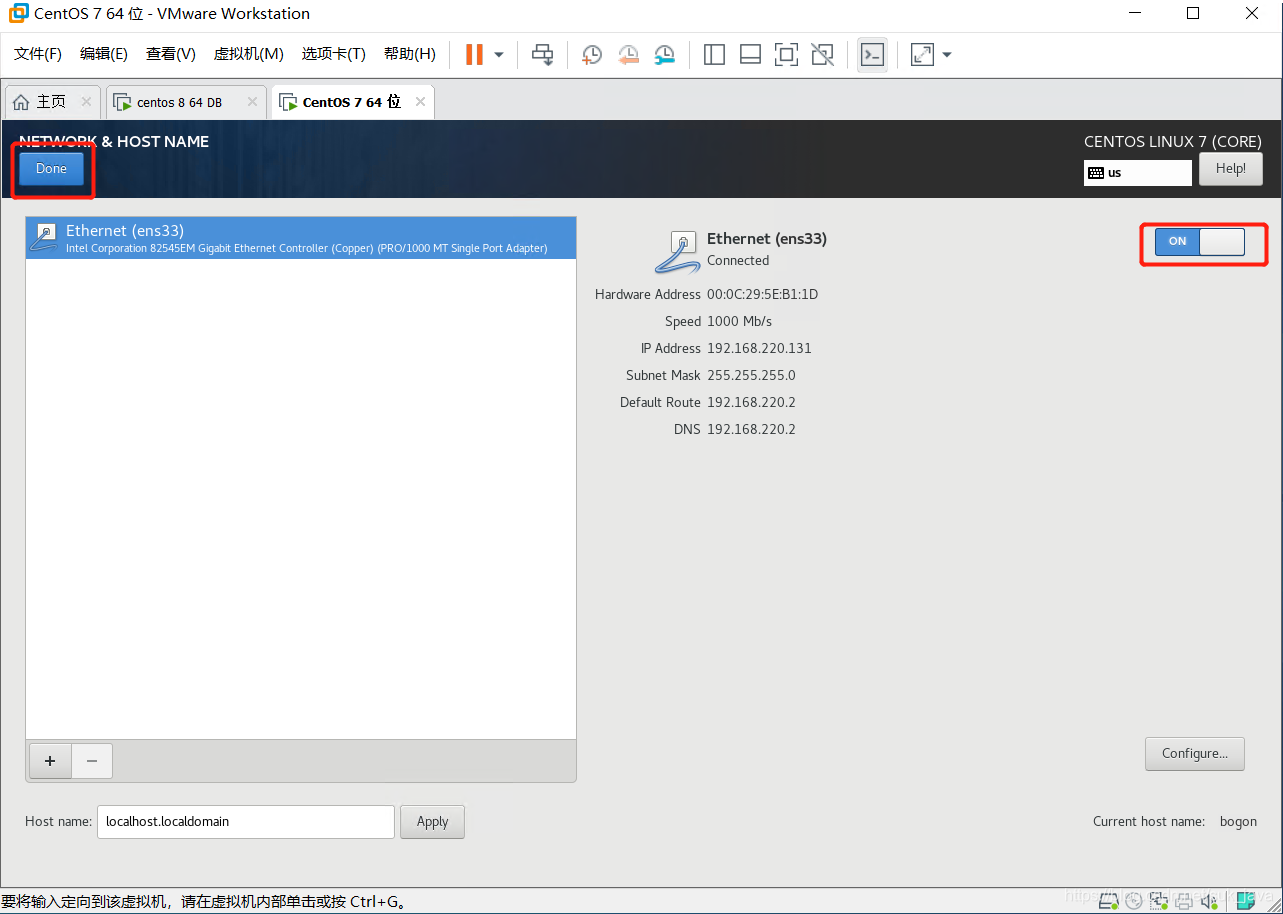1283x914 pixels.
Task: Click the DNS value 192.168.220.2
Action: pos(751,429)
